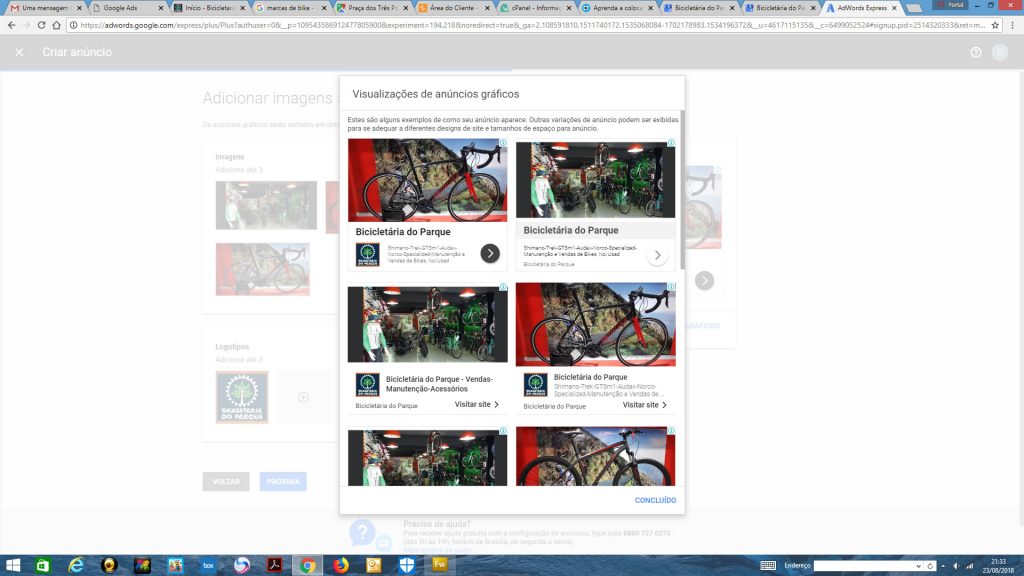Bookmark this page with the star icon
1024x576 pixels.
click(995, 25)
